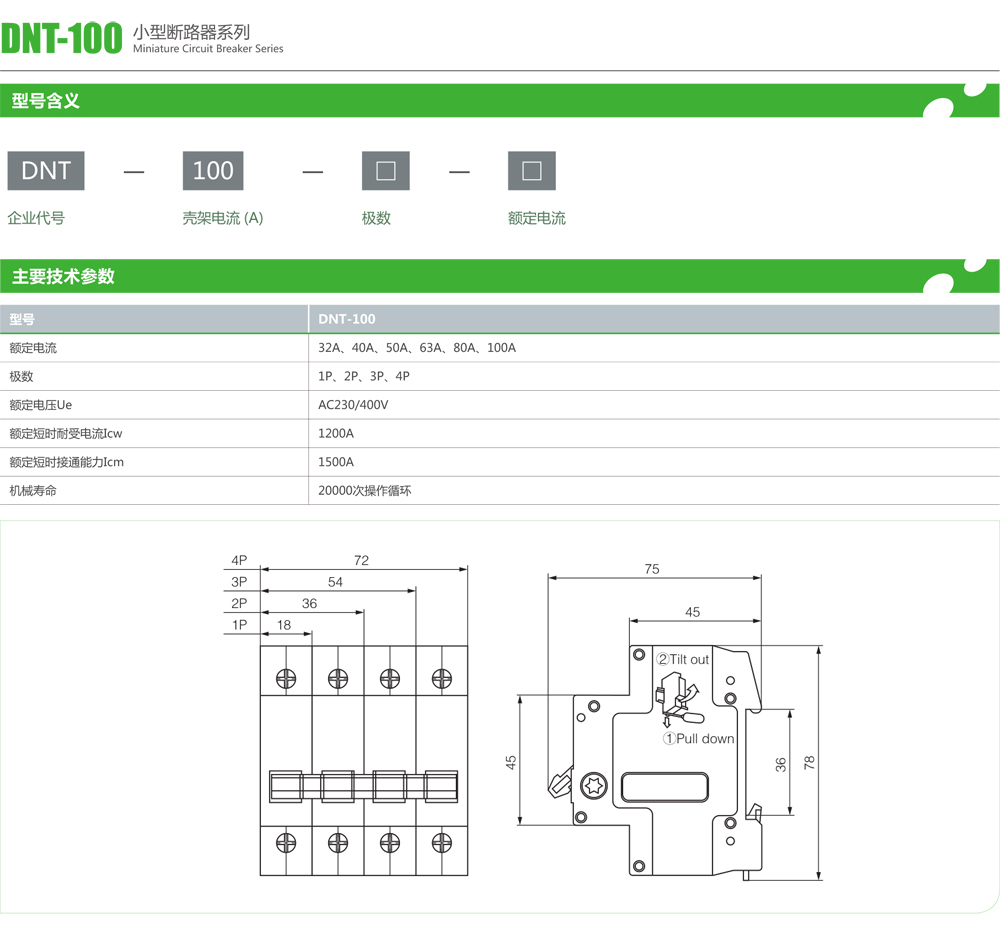The image size is (1000, 930).
Task: Click the gray DNT code box
Action: click(x=46, y=171)
